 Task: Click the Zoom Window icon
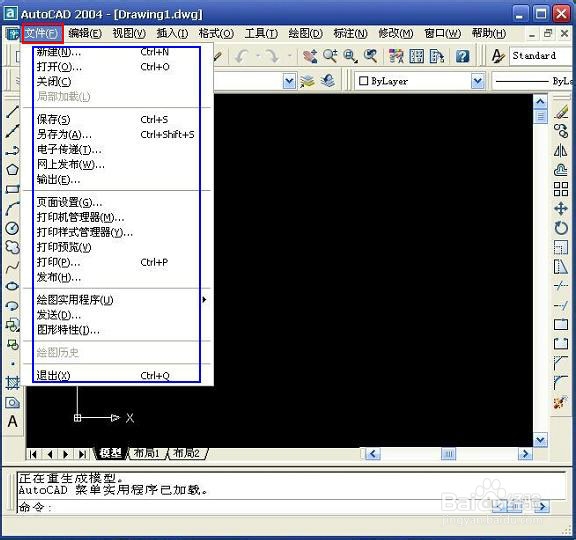pos(350,56)
